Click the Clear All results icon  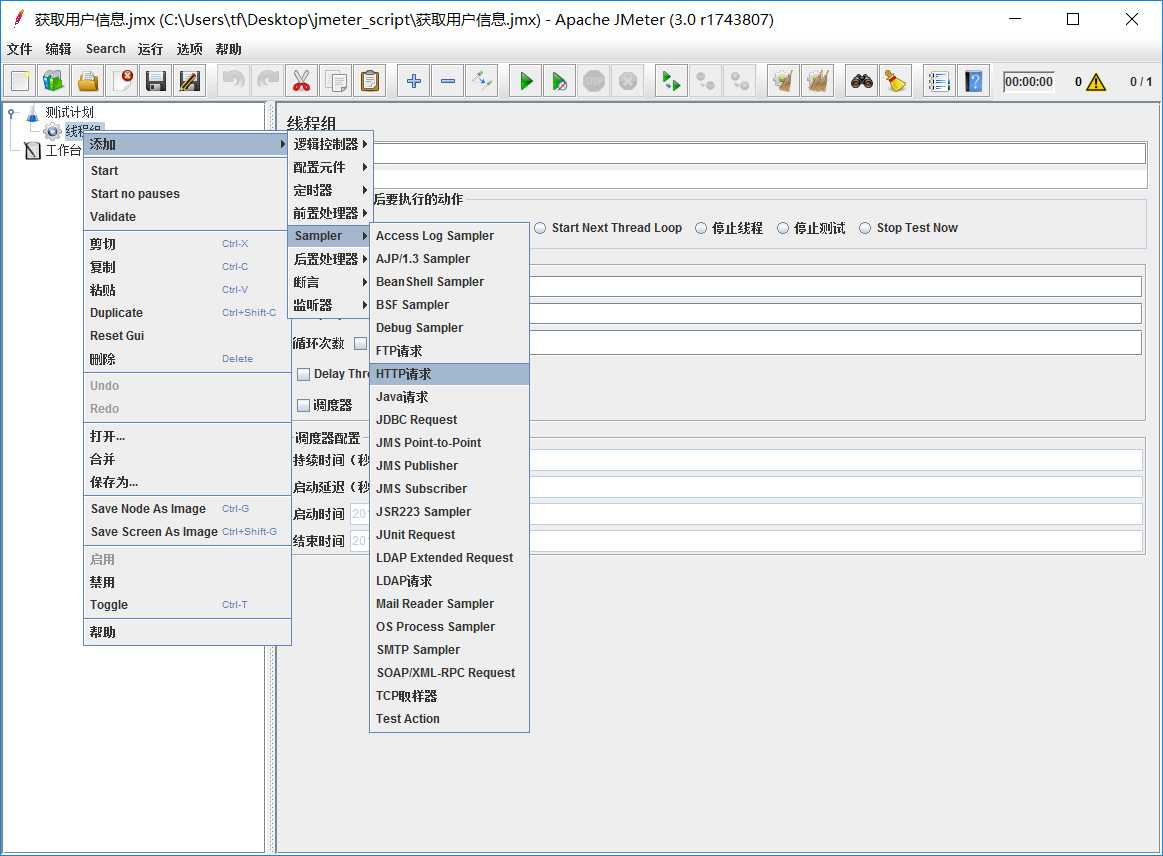coord(817,81)
